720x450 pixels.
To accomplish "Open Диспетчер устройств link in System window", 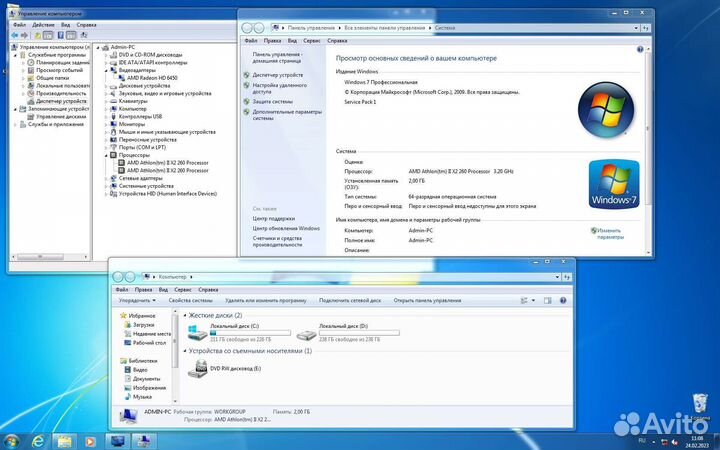I will [x=277, y=75].
